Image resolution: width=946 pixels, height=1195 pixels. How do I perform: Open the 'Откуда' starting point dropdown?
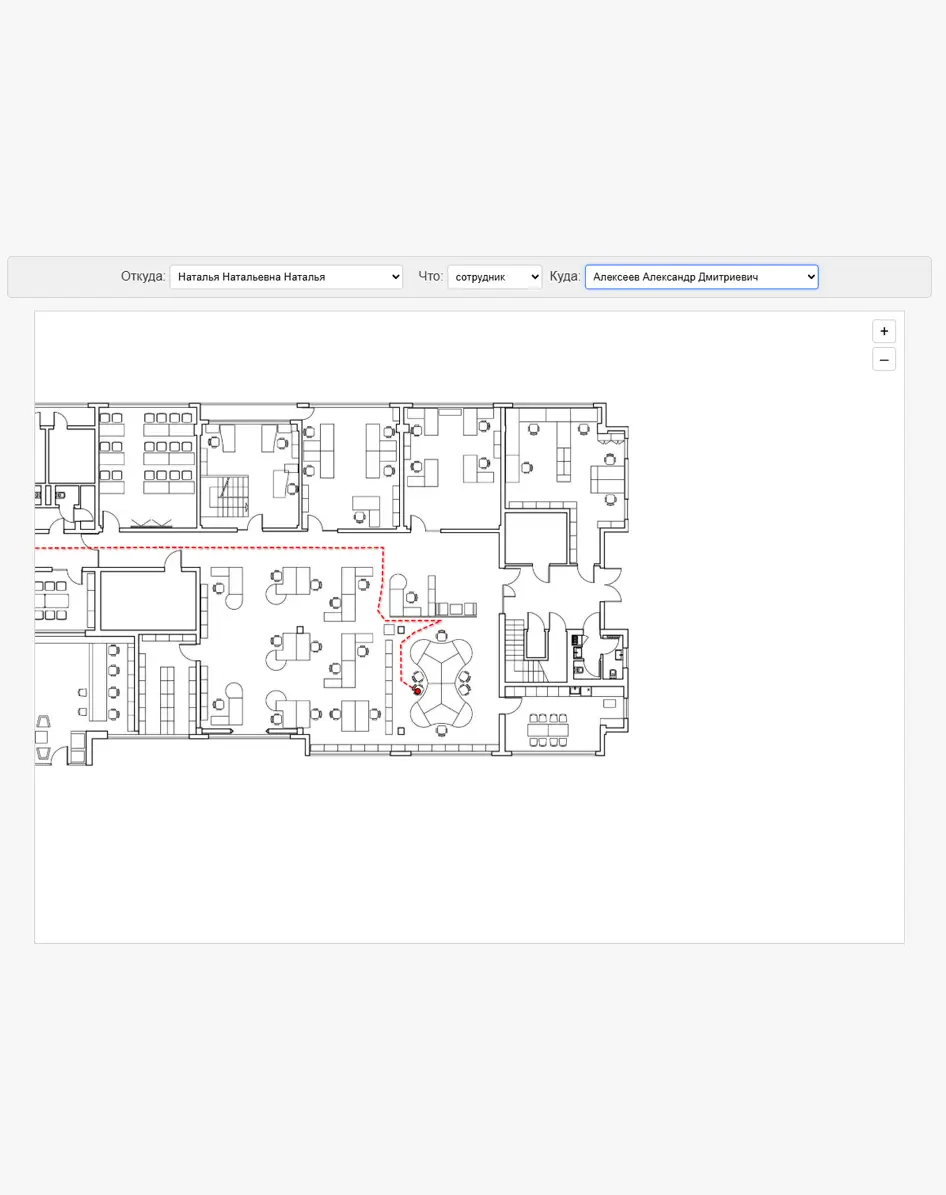(x=286, y=277)
